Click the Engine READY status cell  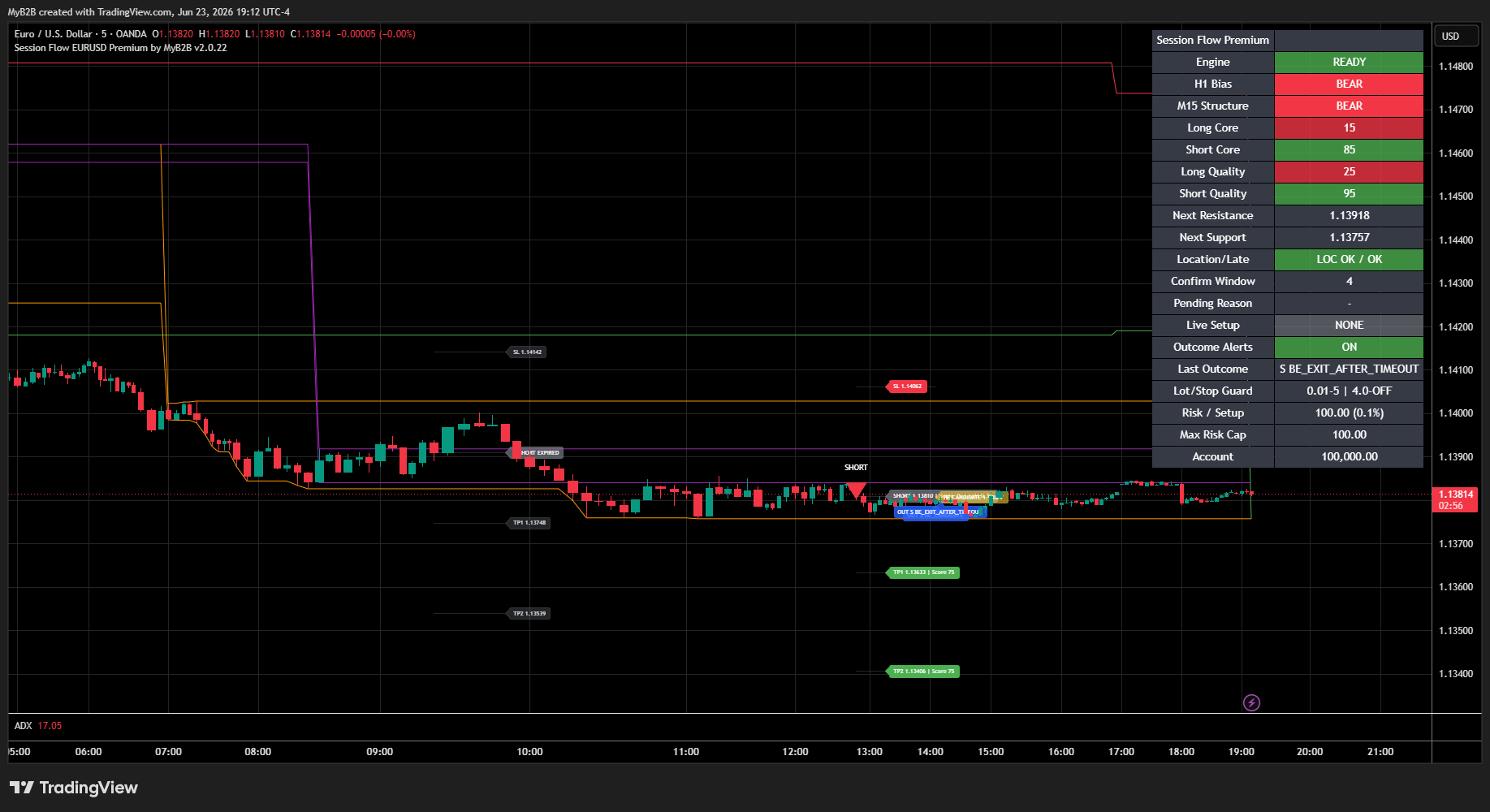tap(1349, 63)
